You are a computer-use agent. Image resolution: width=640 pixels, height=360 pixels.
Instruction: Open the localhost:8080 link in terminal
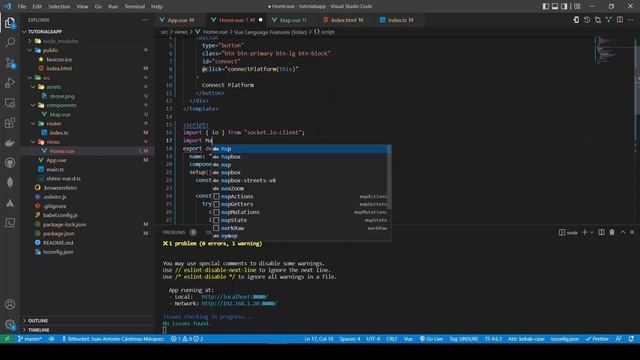click(235, 297)
